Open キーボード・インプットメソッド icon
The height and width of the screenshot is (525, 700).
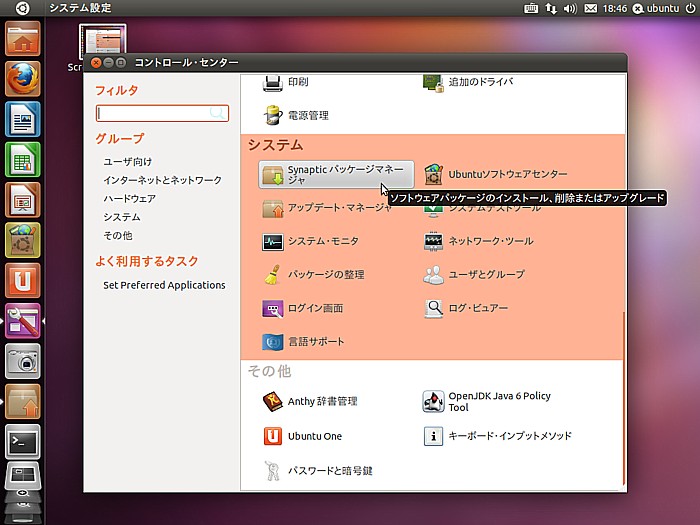point(433,436)
